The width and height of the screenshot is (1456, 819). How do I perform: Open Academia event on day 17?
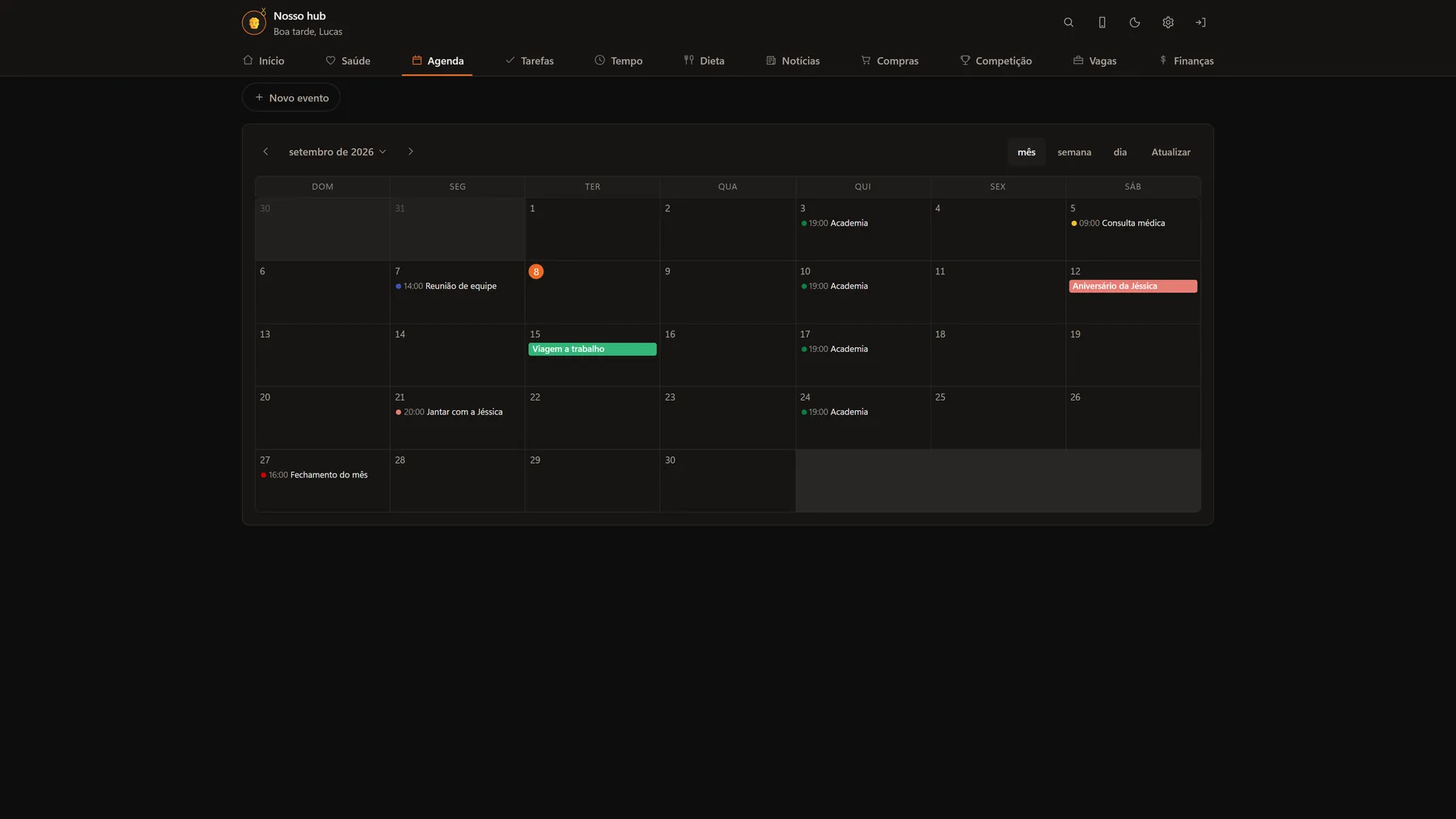(x=835, y=350)
